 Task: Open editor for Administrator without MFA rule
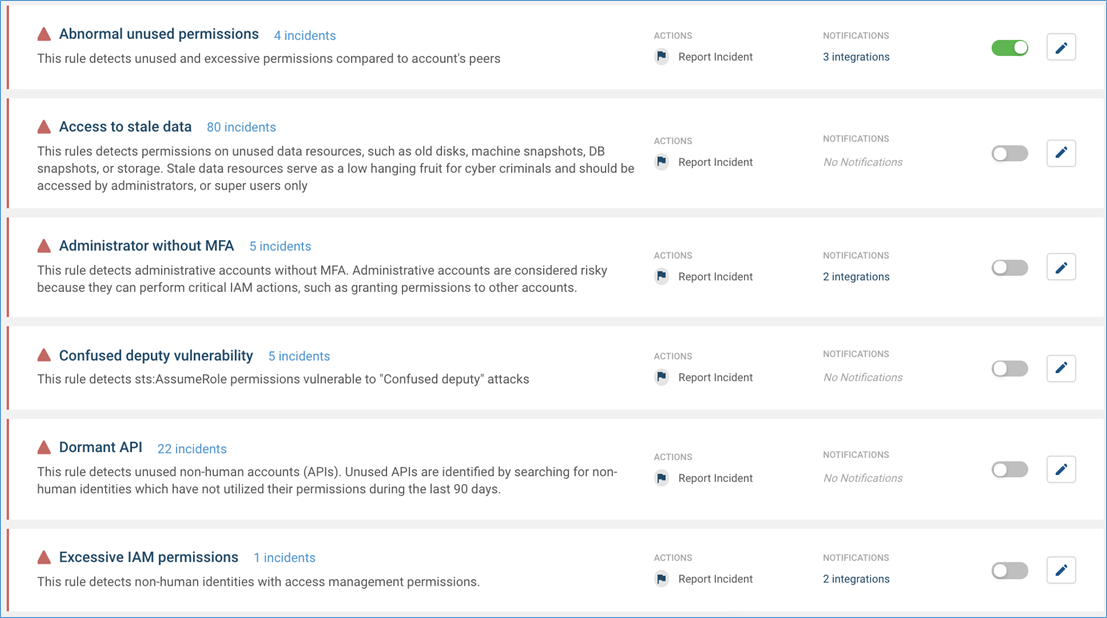1060,267
